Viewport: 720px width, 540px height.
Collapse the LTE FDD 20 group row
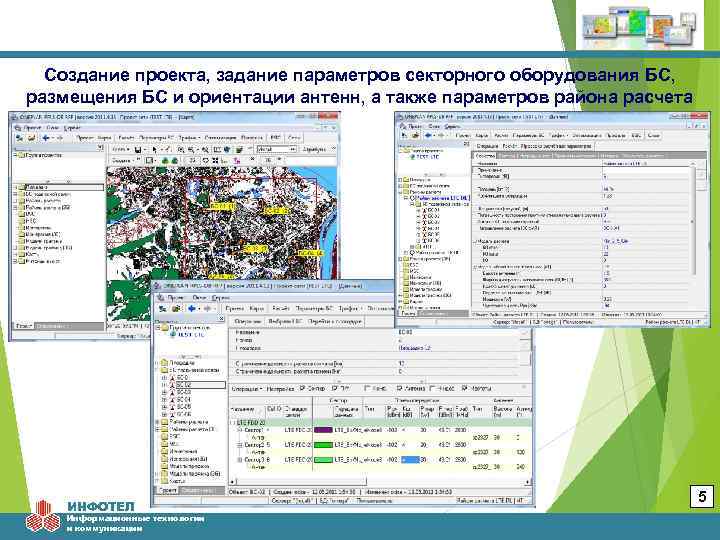[232, 422]
